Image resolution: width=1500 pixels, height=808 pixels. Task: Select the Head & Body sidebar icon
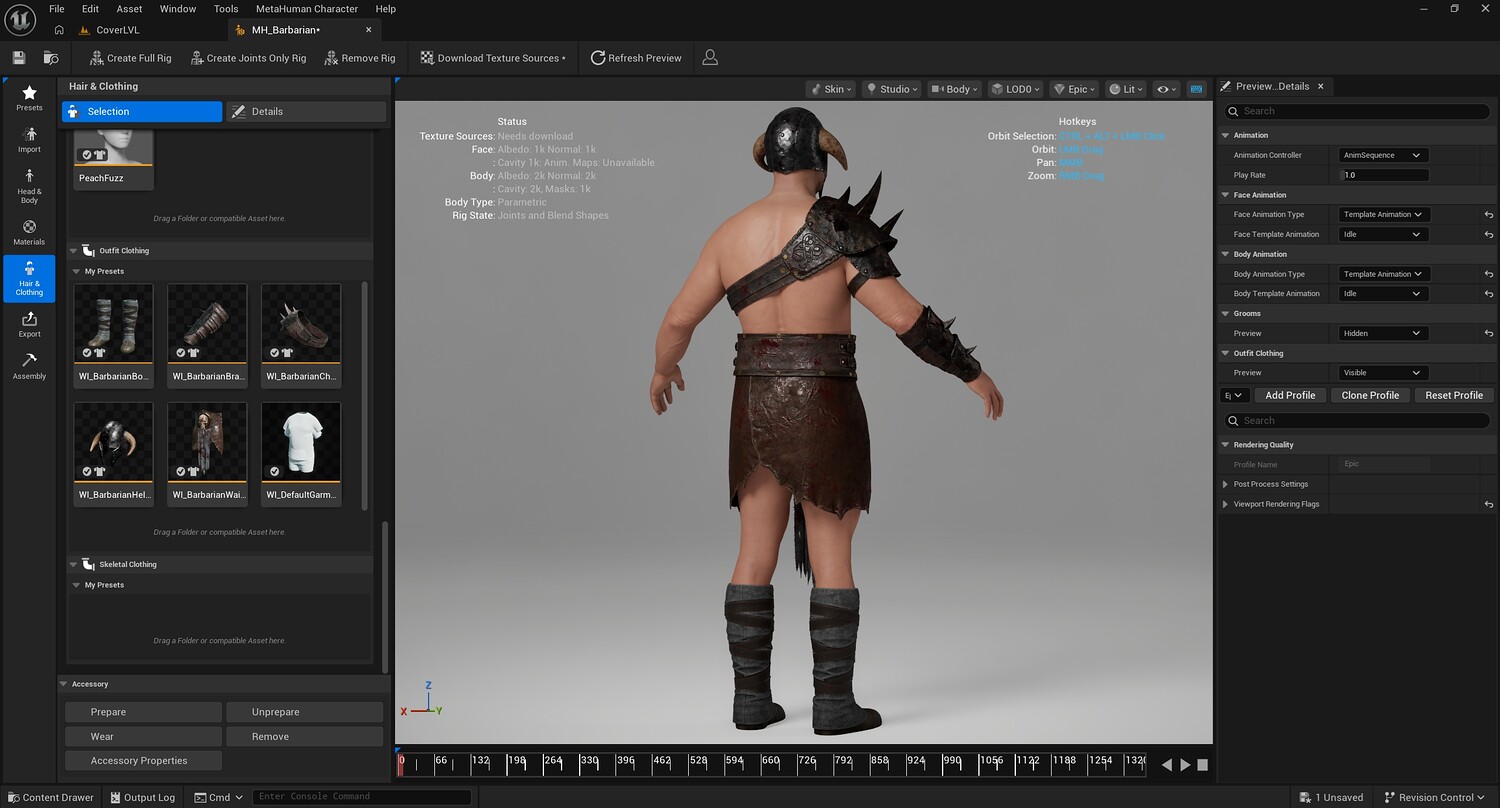[x=29, y=186]
